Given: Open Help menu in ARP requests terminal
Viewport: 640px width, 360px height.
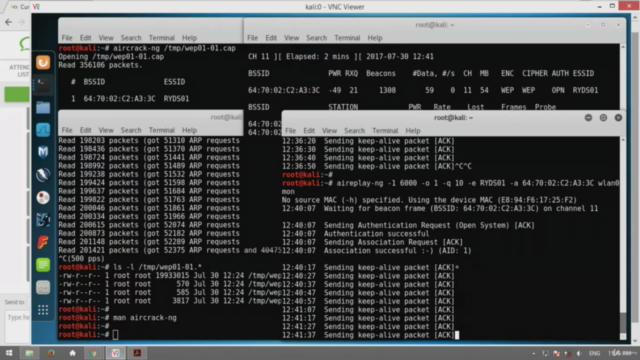Looking at the screenshot, I should coord(189,130).
